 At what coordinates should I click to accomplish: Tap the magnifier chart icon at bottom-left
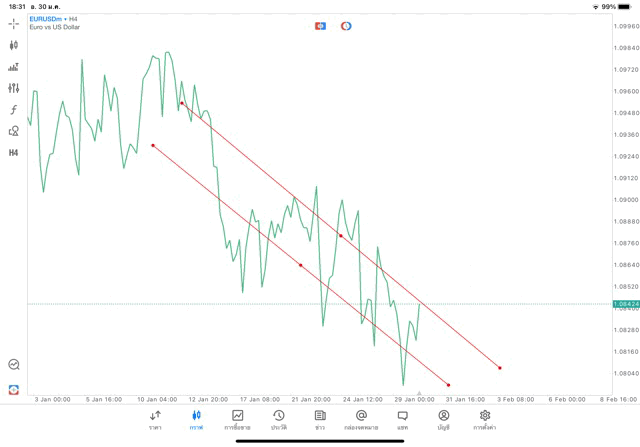13,365
